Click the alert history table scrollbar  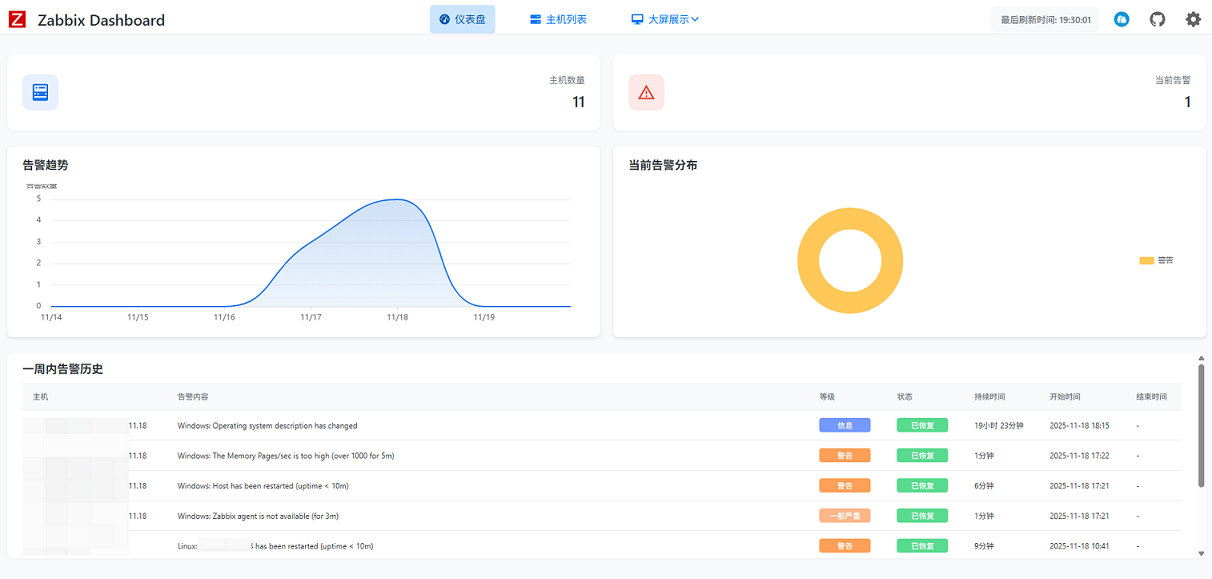point(1201,425)
